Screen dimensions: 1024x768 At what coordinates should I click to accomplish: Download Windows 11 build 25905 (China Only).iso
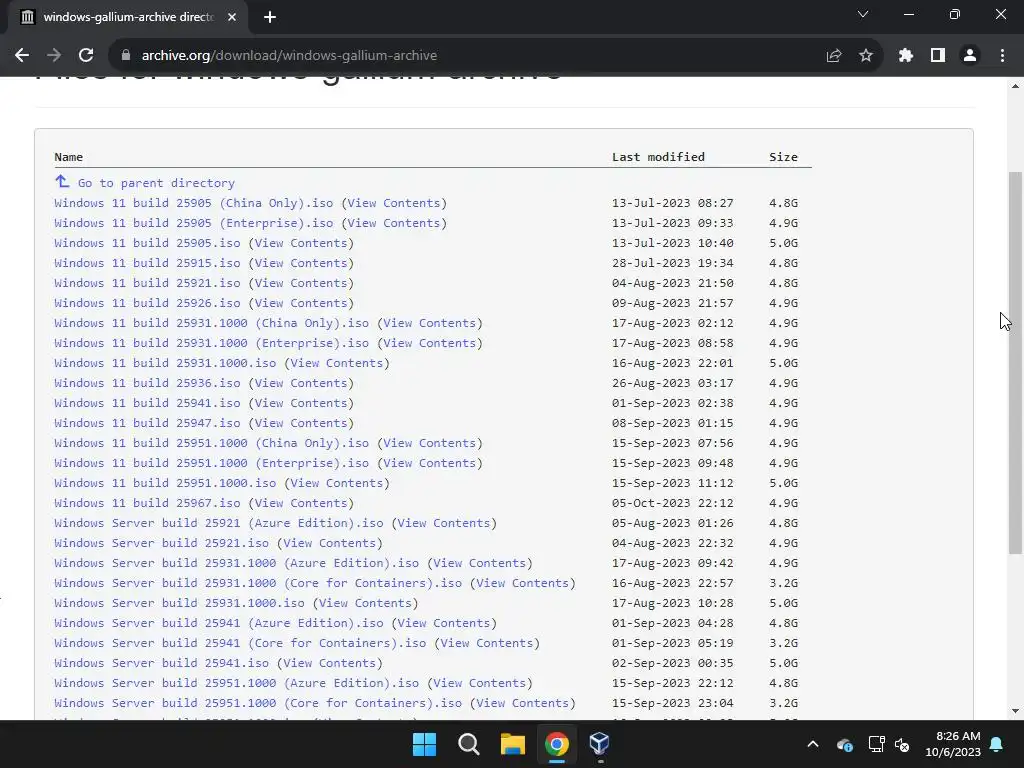pyautogui.click(x=193, y=203)
